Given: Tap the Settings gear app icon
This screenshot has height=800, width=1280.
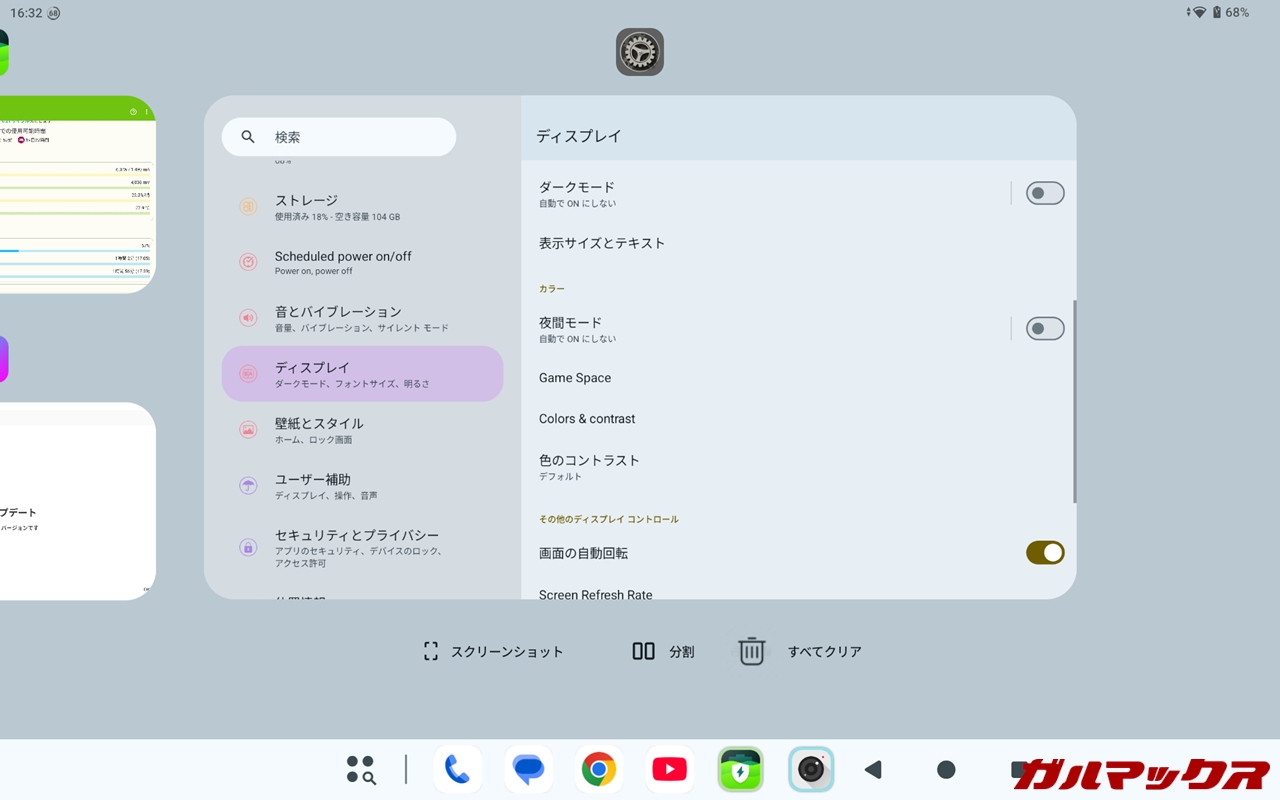Looking at the screenshot, I should tap(640, 52).
